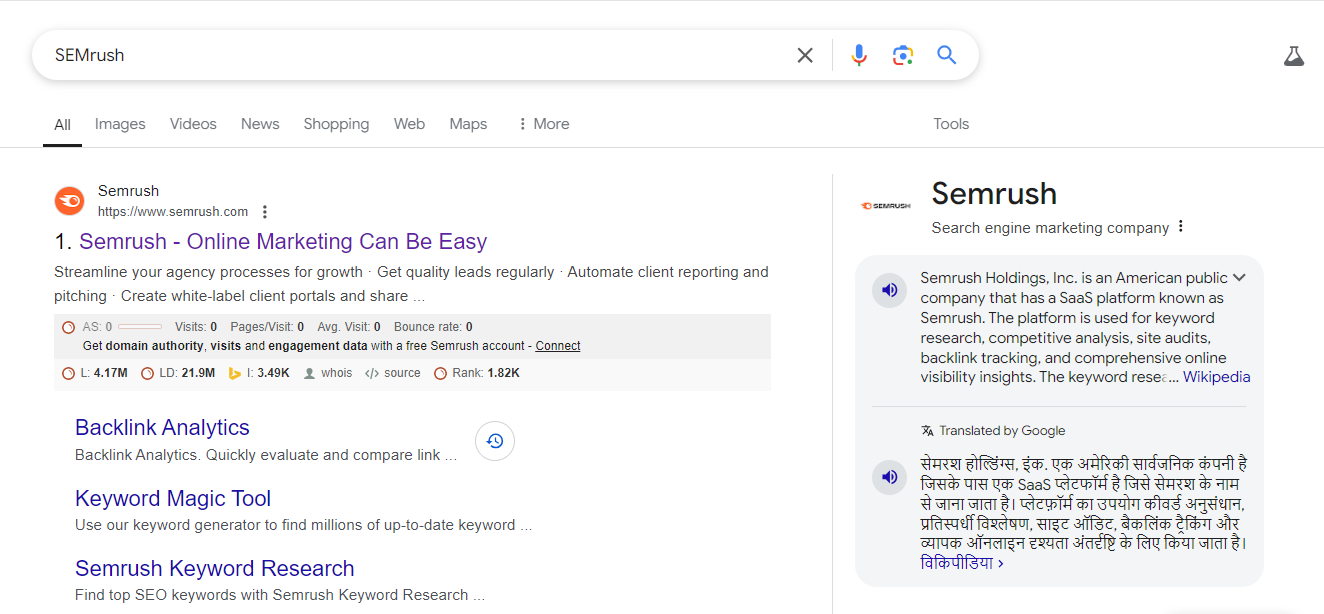
Task: Click the history clock icon beside Backlink Analytics
Action: pyautogui.click(x=494, y=441)
